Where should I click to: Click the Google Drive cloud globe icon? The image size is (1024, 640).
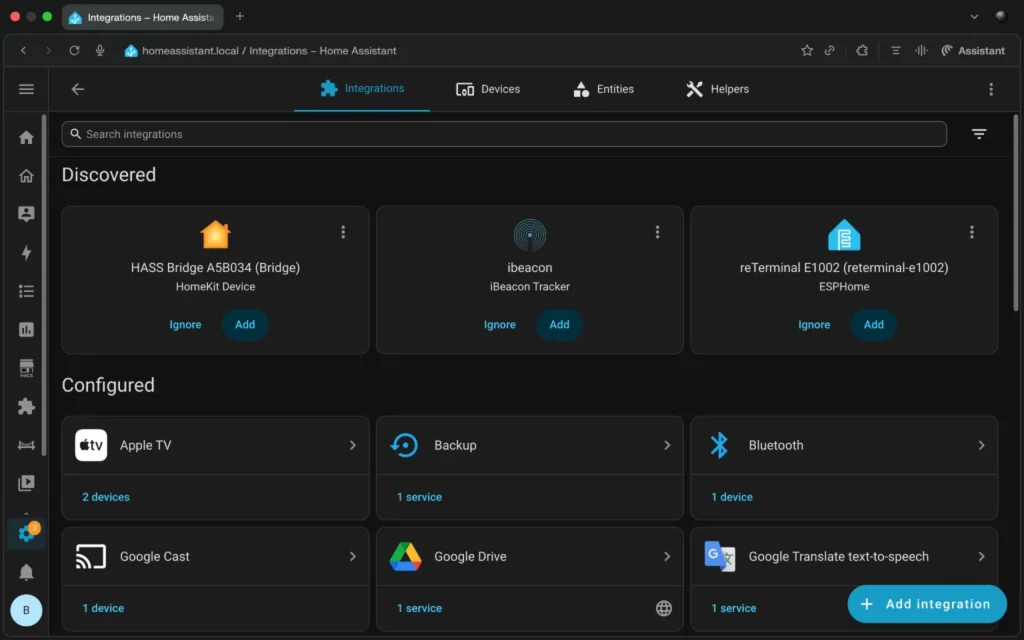(664, 608)
